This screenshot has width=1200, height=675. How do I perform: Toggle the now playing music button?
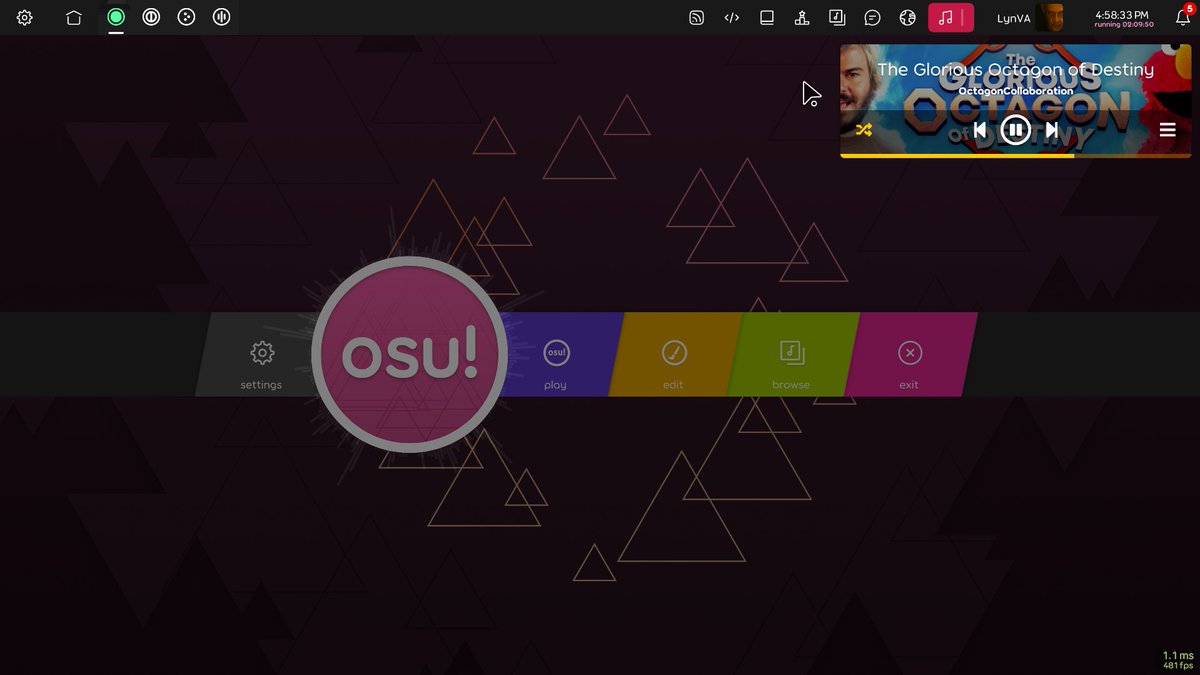coord(951,17)
